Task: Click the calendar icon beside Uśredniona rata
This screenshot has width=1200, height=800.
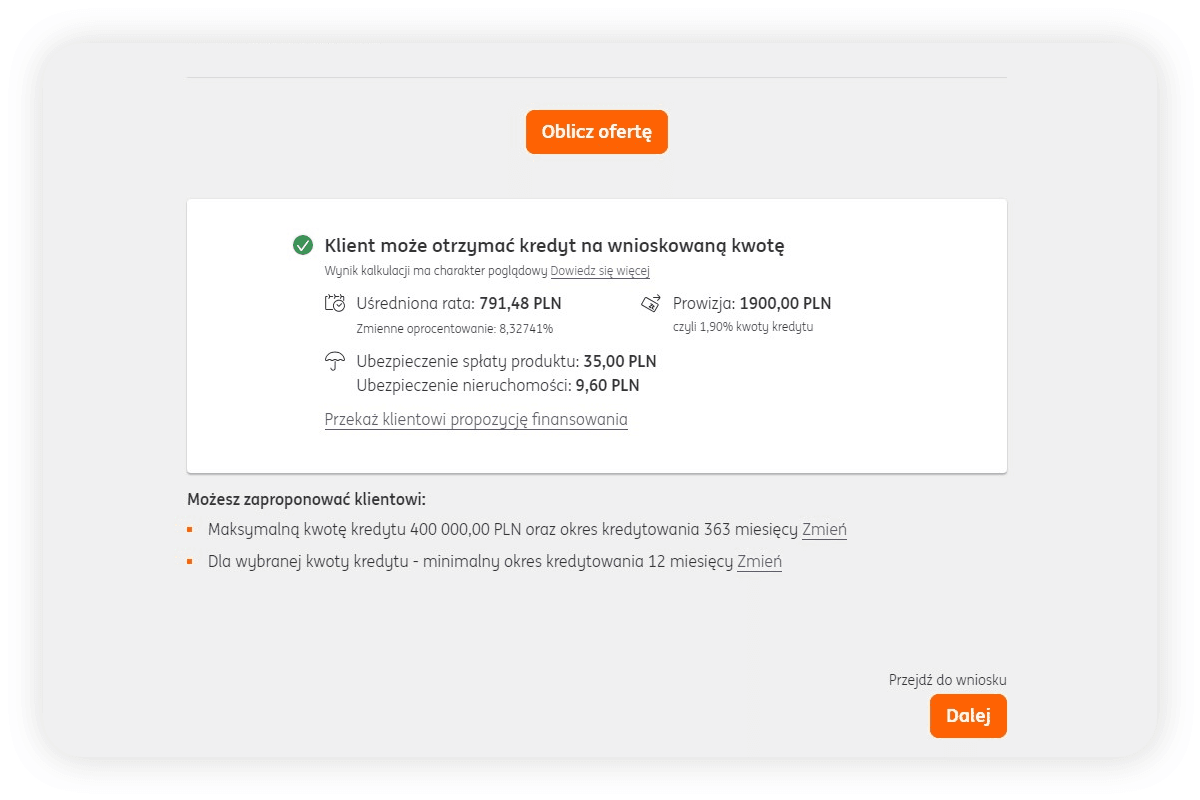Action: click(335, 303)
